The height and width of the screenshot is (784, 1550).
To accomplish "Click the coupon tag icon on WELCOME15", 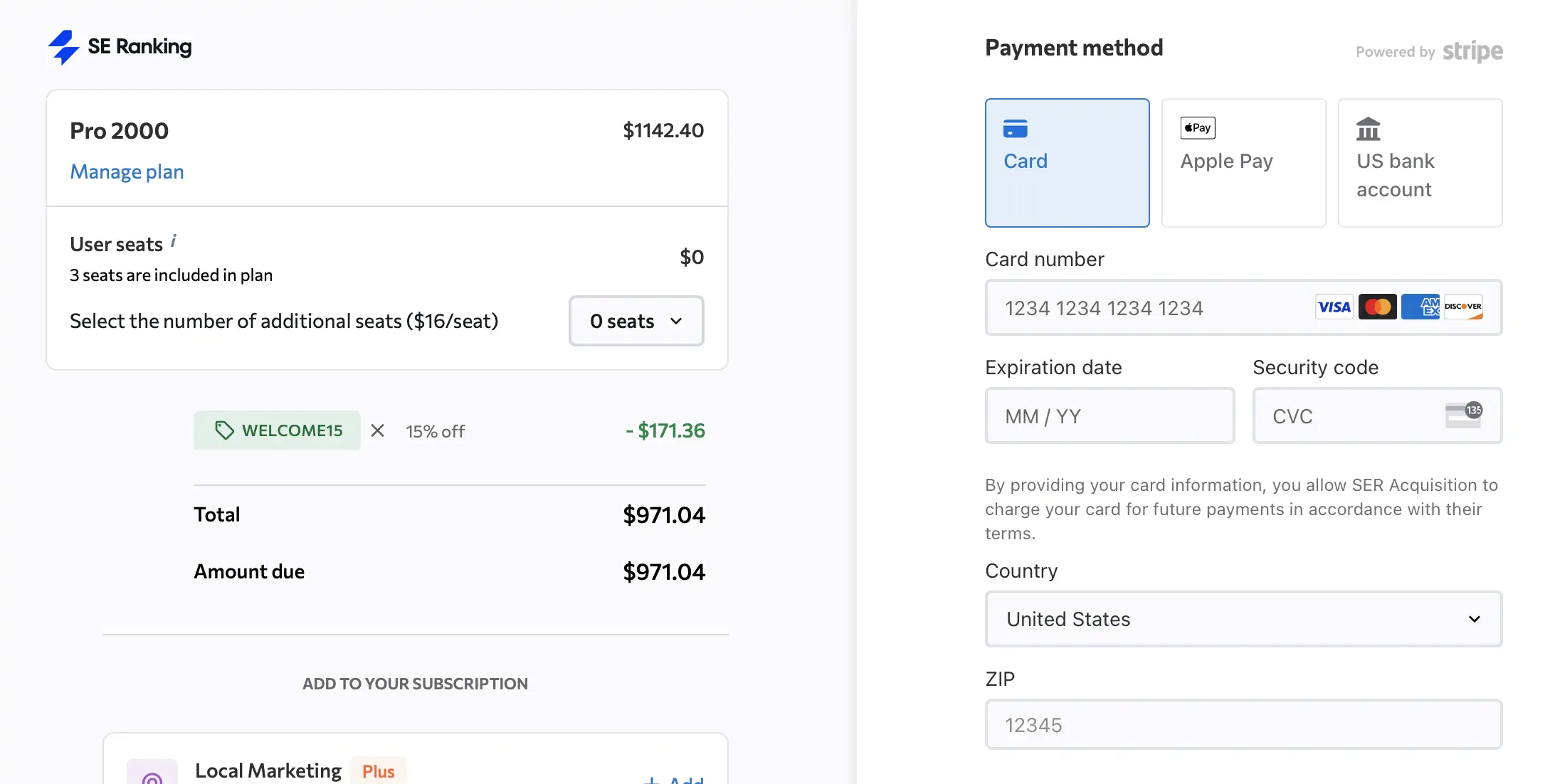I will 225,430.
